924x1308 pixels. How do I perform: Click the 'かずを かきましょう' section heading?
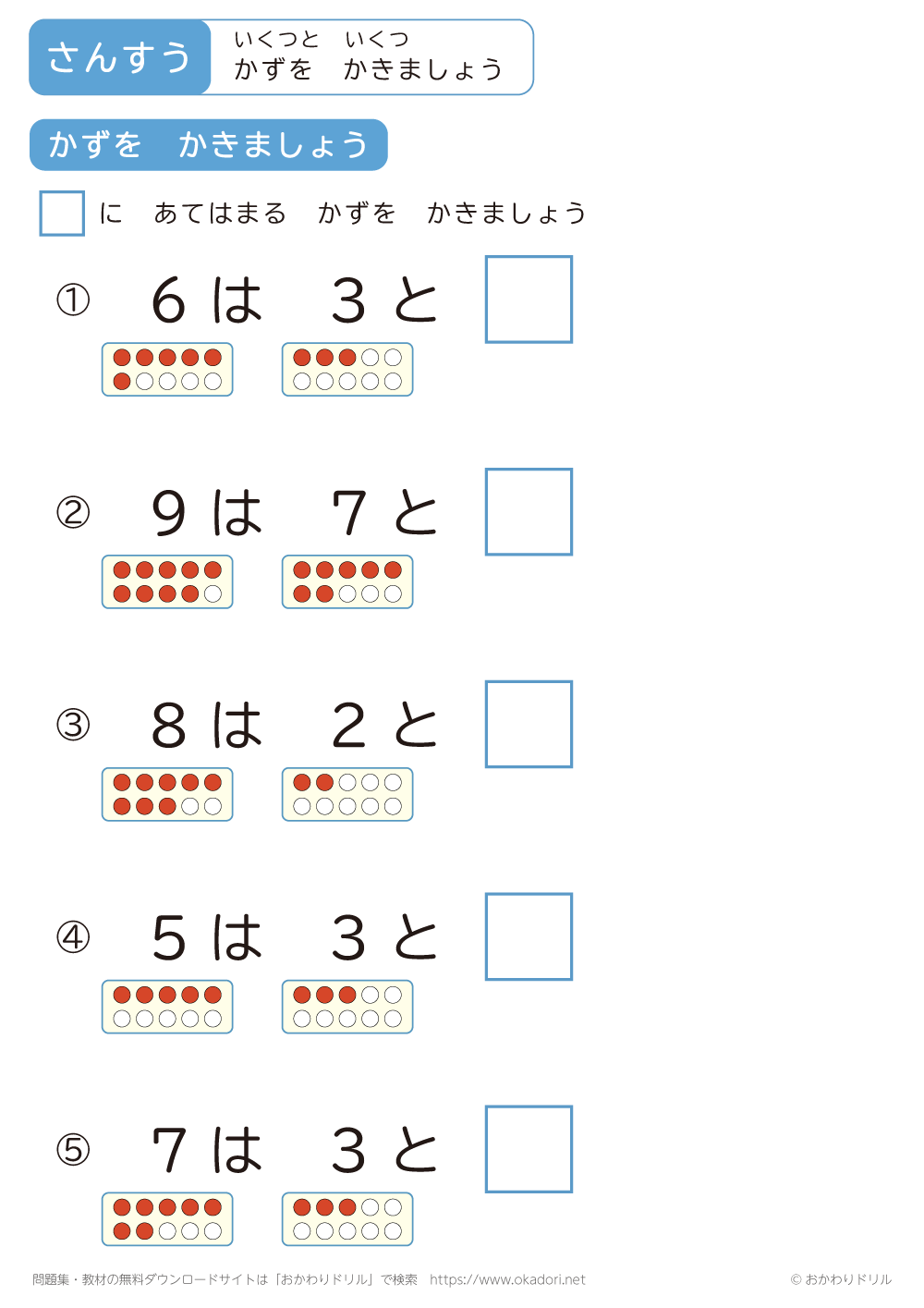[x=208, y=145]
